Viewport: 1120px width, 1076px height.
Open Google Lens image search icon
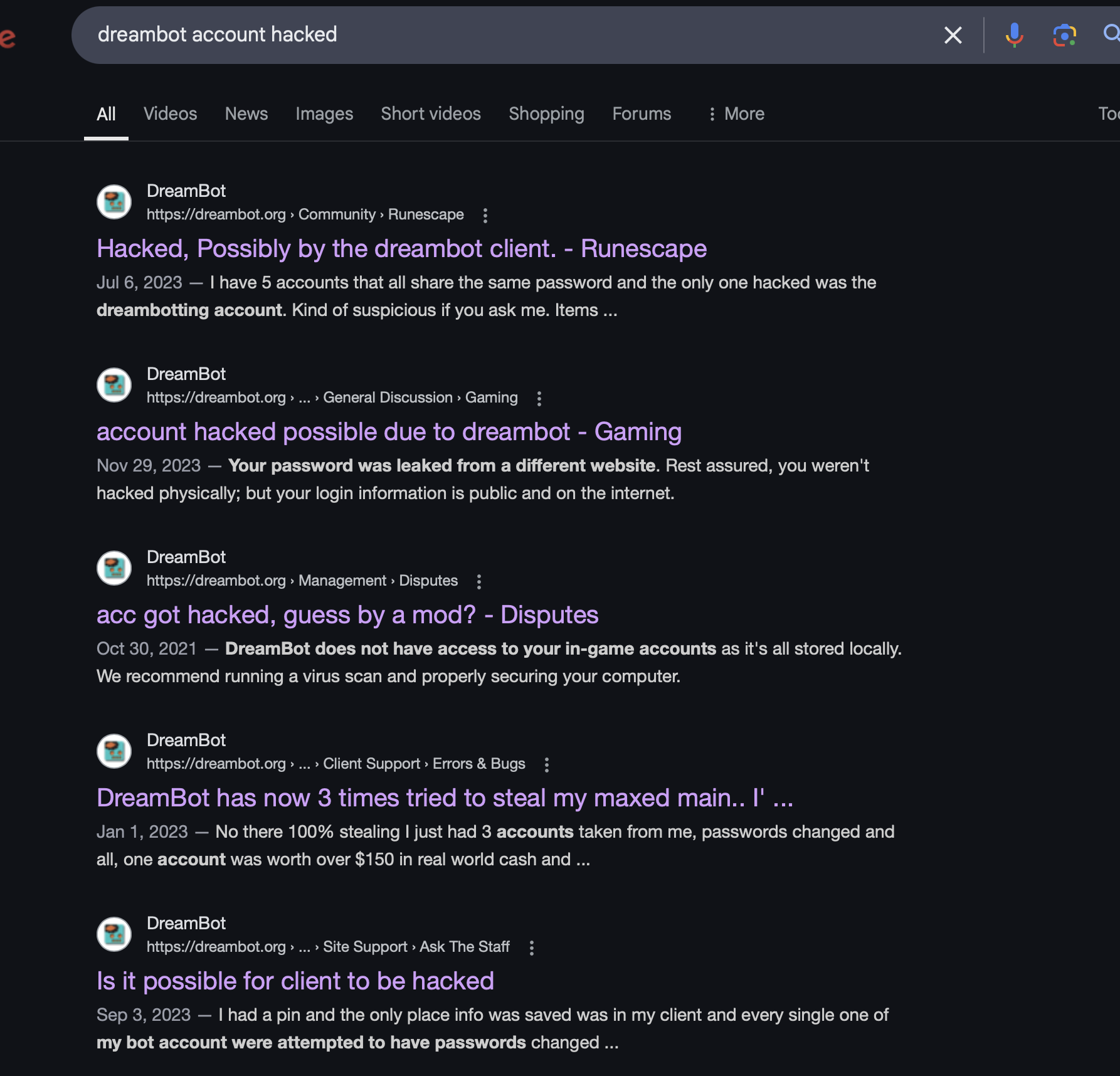click(1064, 35)
